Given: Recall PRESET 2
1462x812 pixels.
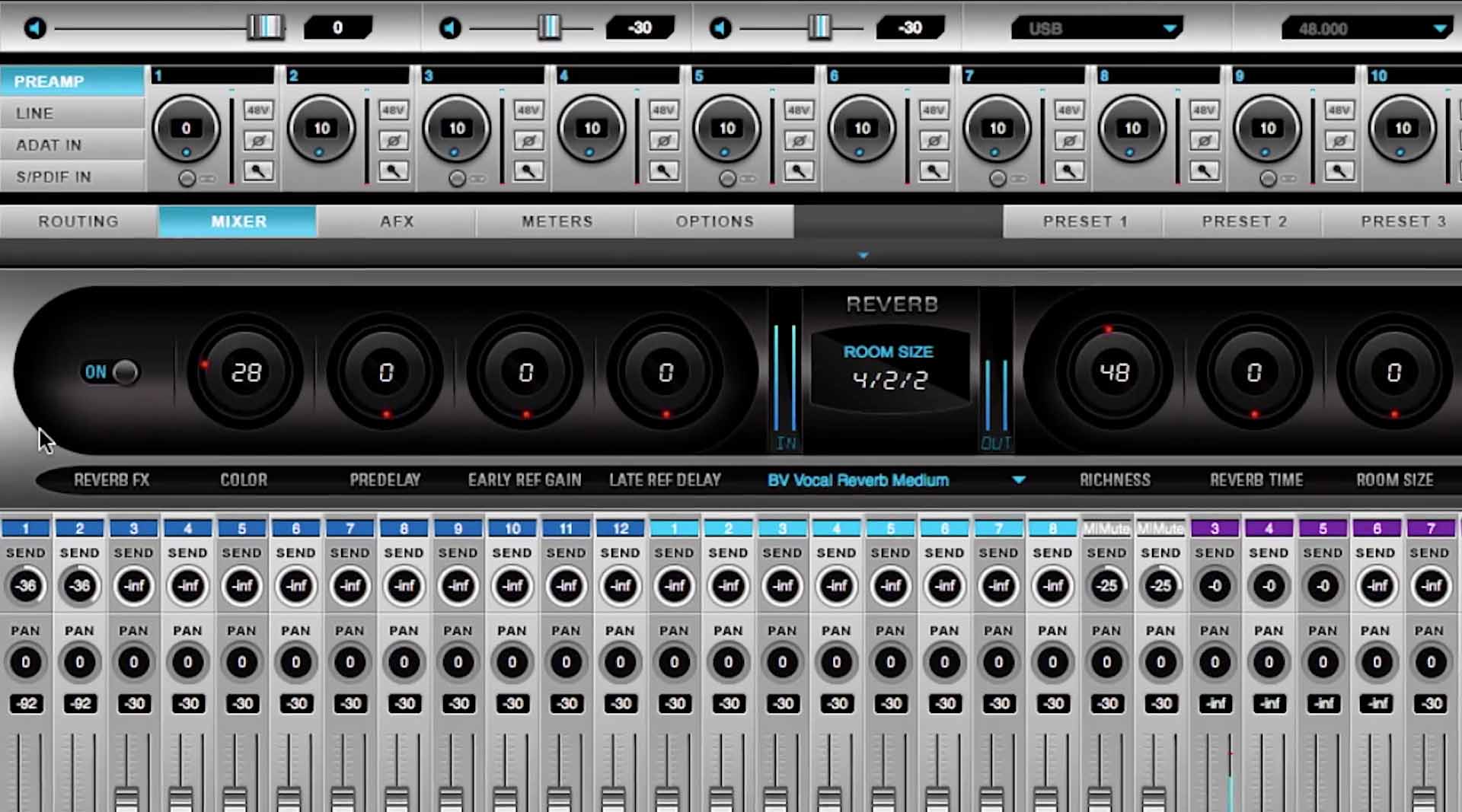Looking at the screenshot, I should [x=1244, y=221].
